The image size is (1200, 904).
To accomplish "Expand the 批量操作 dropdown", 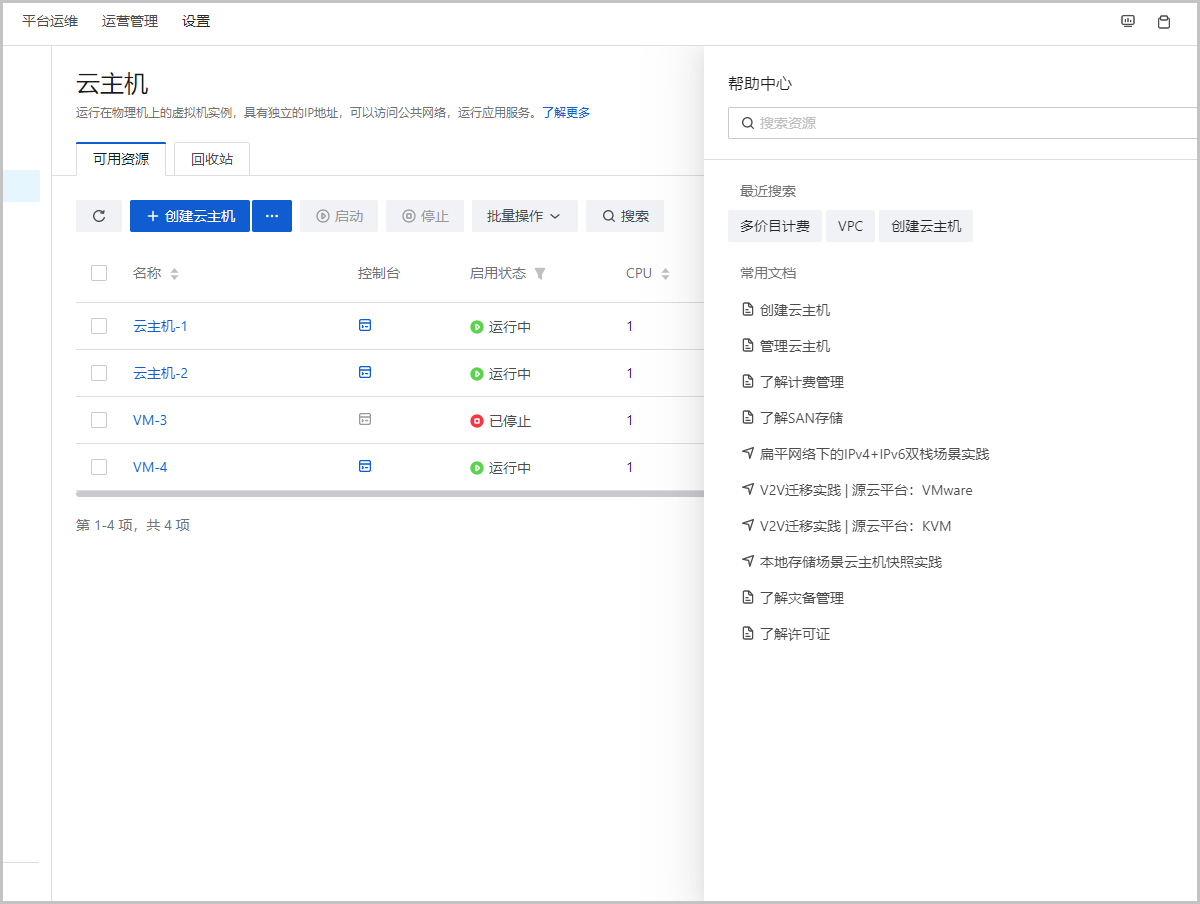I will pyautogui.click(x=524, y=216).
